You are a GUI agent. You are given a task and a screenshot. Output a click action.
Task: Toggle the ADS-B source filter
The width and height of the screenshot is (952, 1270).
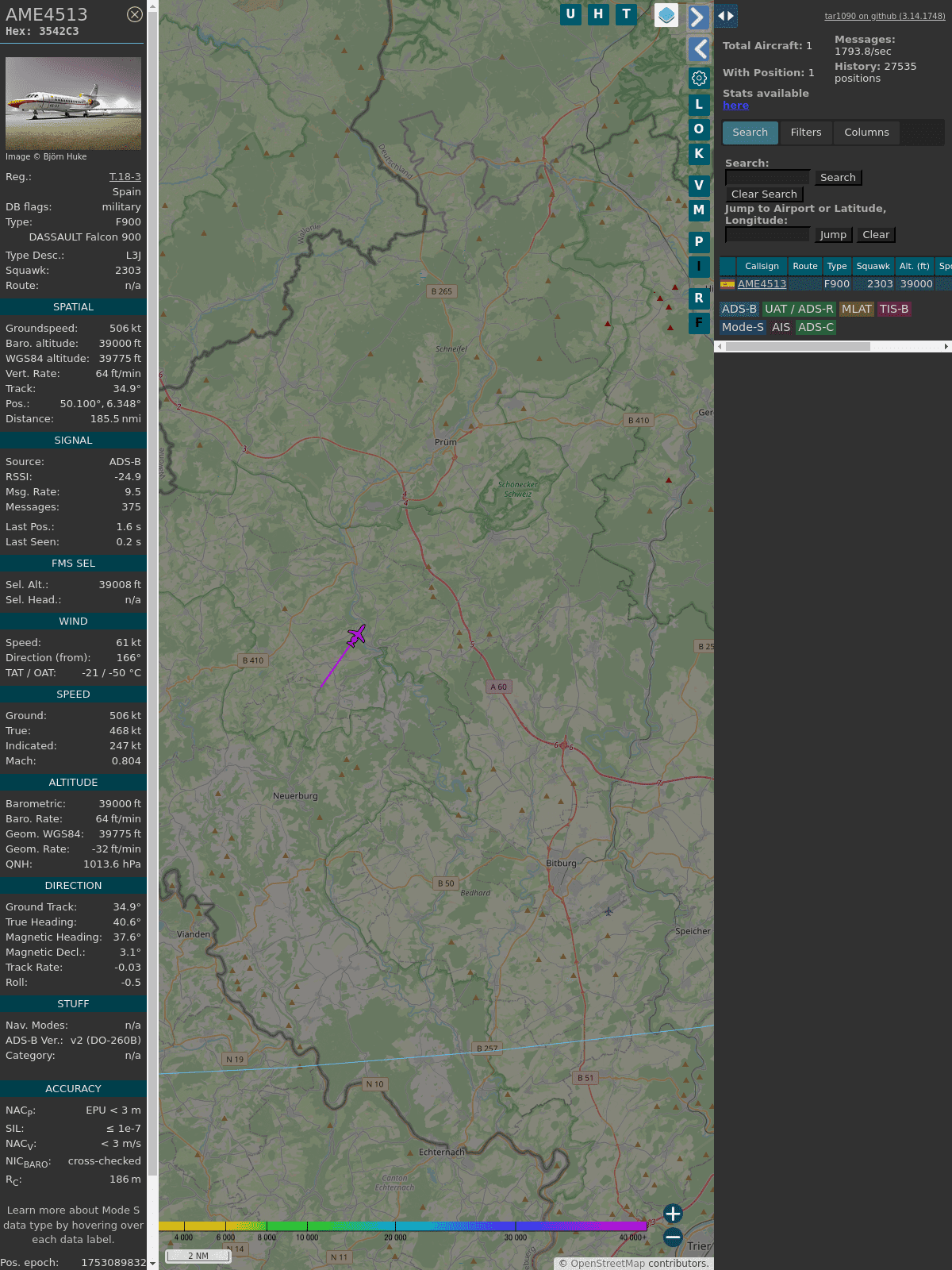pyautogui.click(x=739, y=309)
